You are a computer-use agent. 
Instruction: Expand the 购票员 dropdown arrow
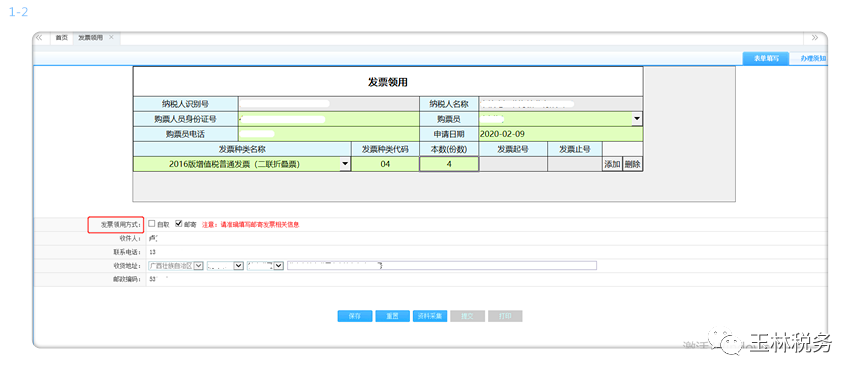(637, 119)
